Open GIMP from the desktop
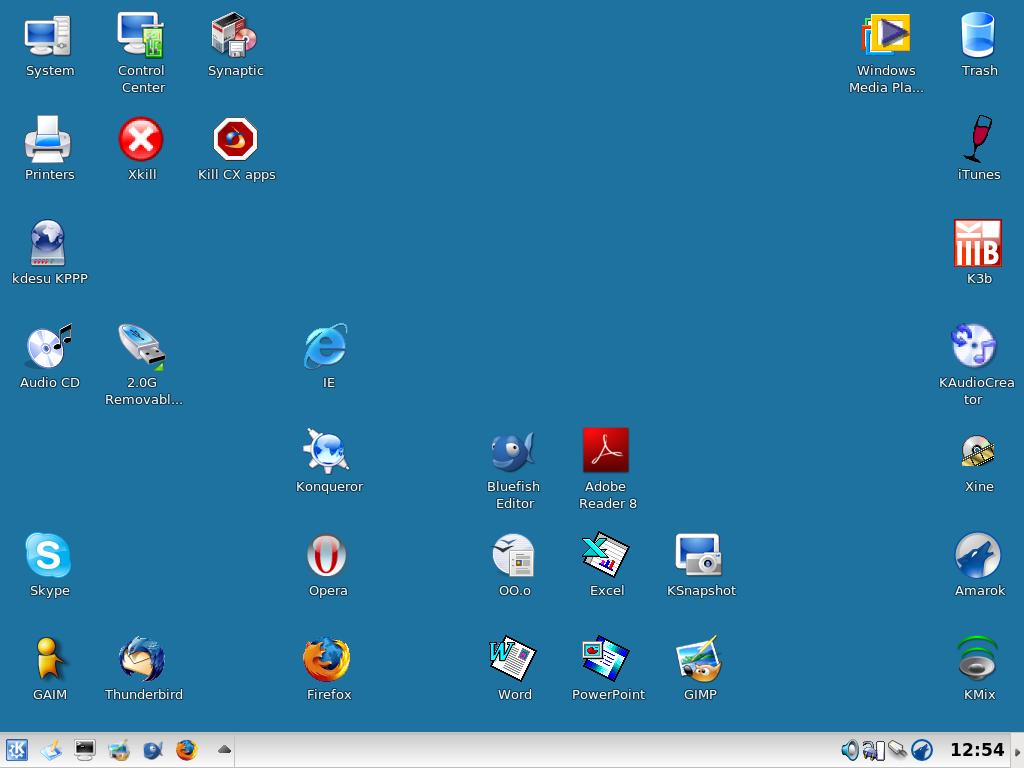This screenshot has width=1024, height=768. 699,660
